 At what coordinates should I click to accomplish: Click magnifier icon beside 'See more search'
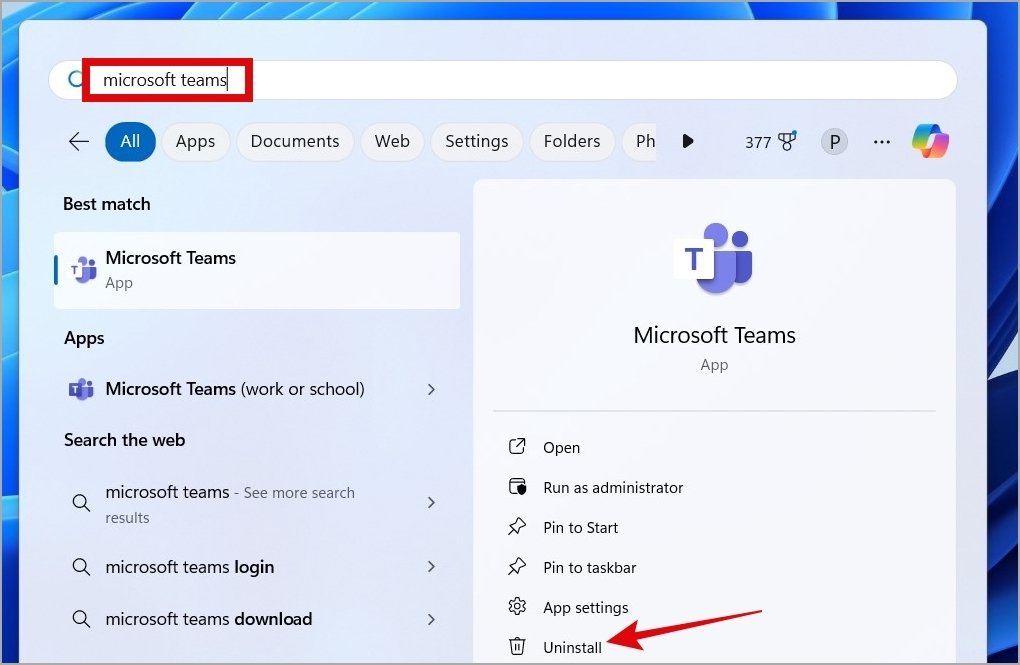[81, 503]
